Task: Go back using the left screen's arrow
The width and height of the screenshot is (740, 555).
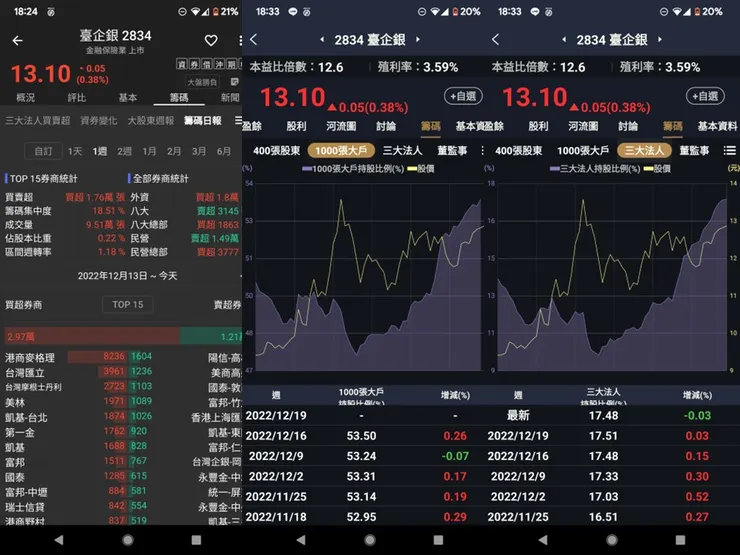Action: [x=17, y=41]
